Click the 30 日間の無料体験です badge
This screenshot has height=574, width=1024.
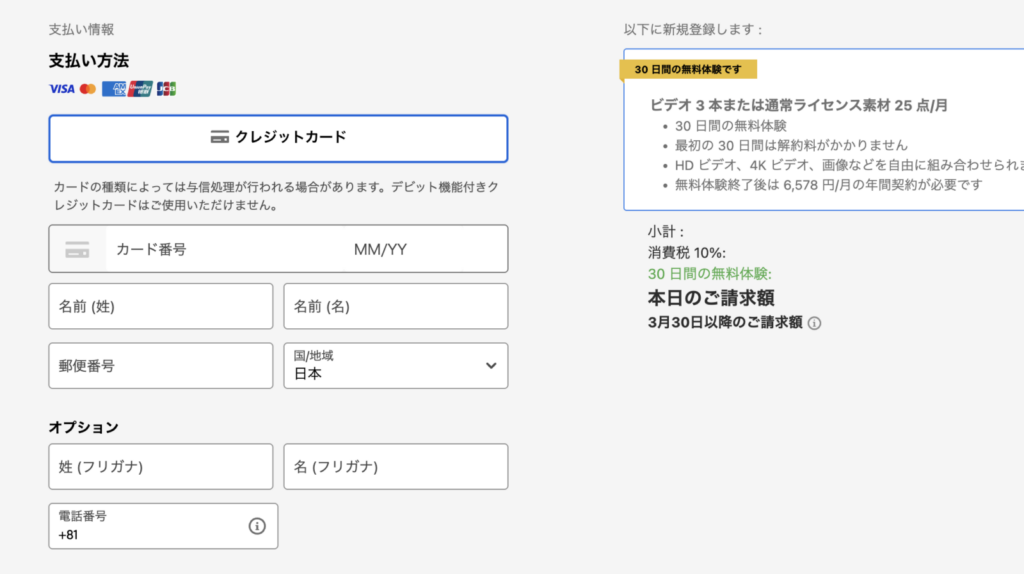click(x=688, y=69)
